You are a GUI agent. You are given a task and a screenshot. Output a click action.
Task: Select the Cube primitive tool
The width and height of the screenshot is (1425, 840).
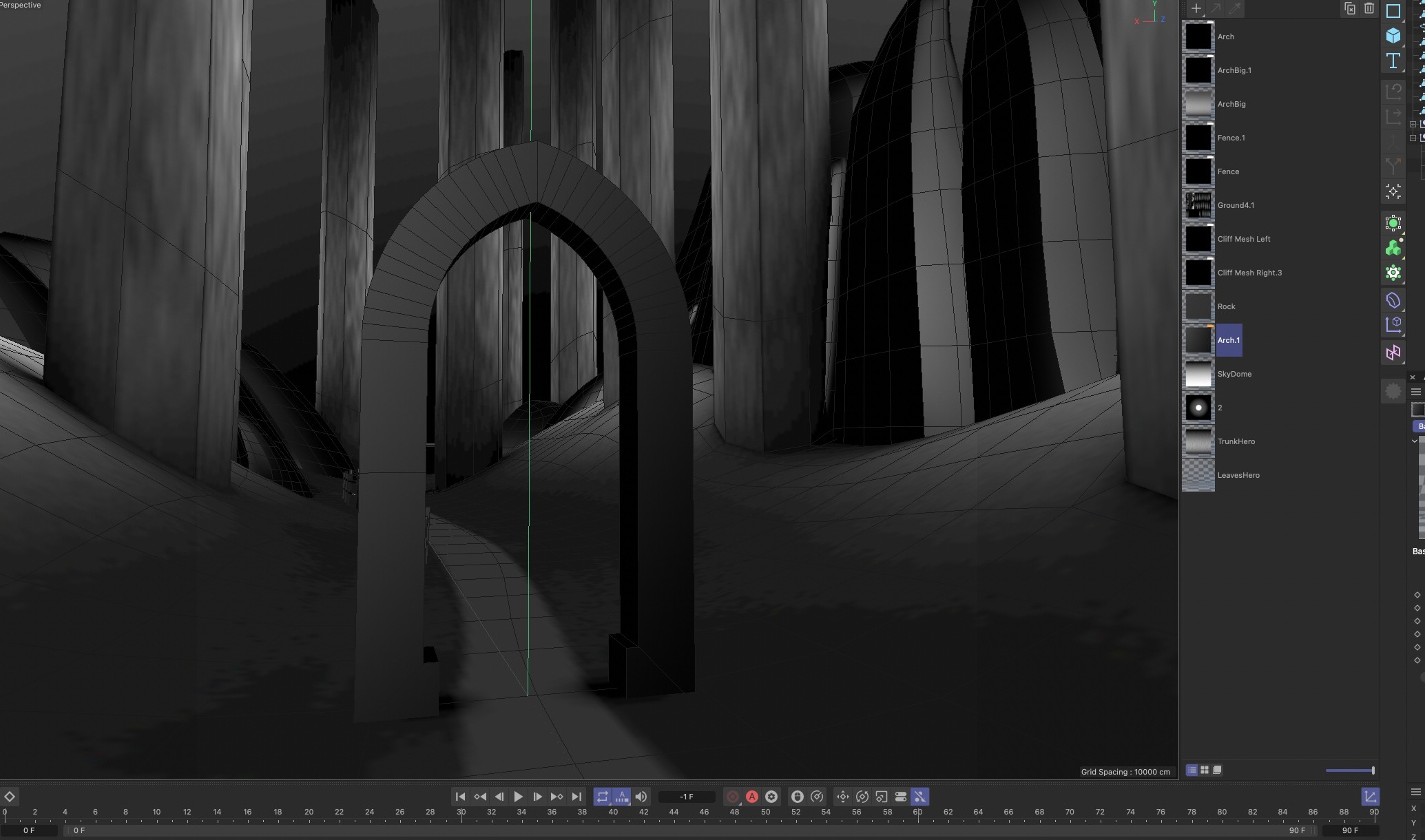click(1393, 36)
